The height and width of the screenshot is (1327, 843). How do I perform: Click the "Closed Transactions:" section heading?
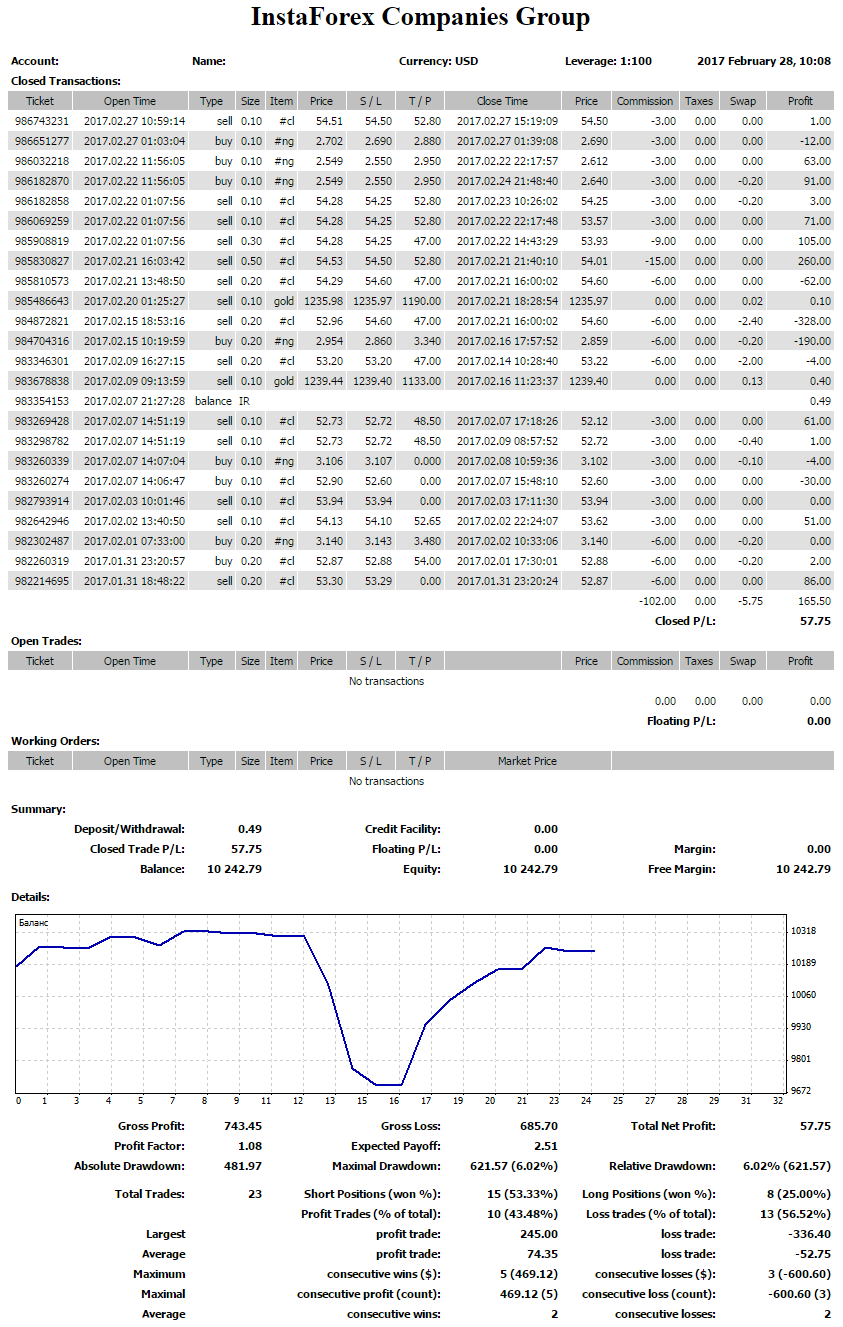66,81
